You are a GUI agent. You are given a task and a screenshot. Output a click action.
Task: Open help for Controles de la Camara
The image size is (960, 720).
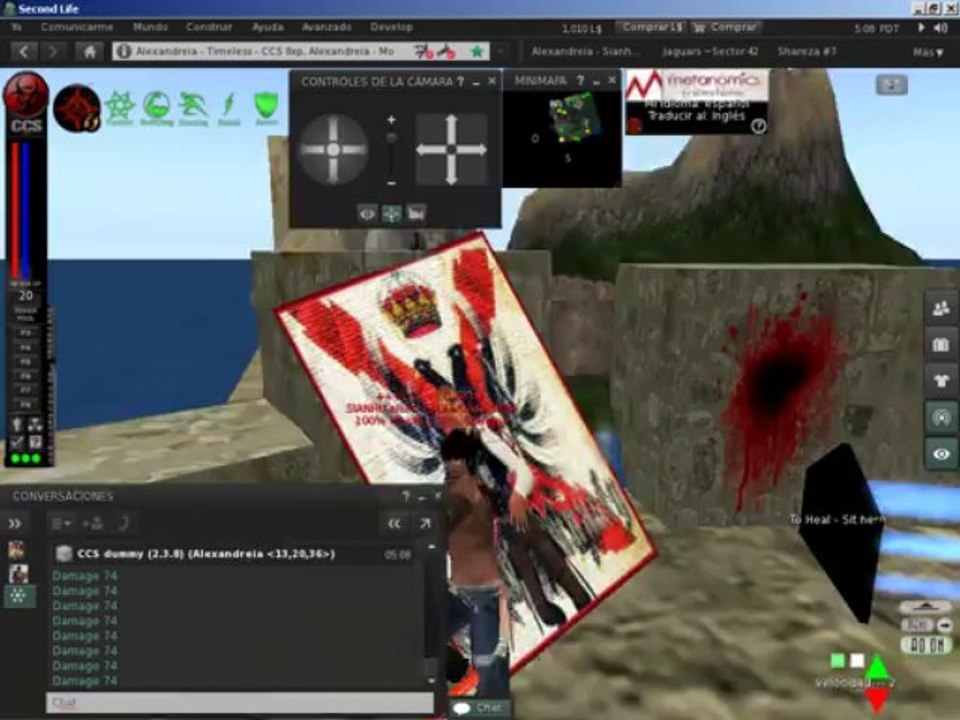[x=460, y=81]
